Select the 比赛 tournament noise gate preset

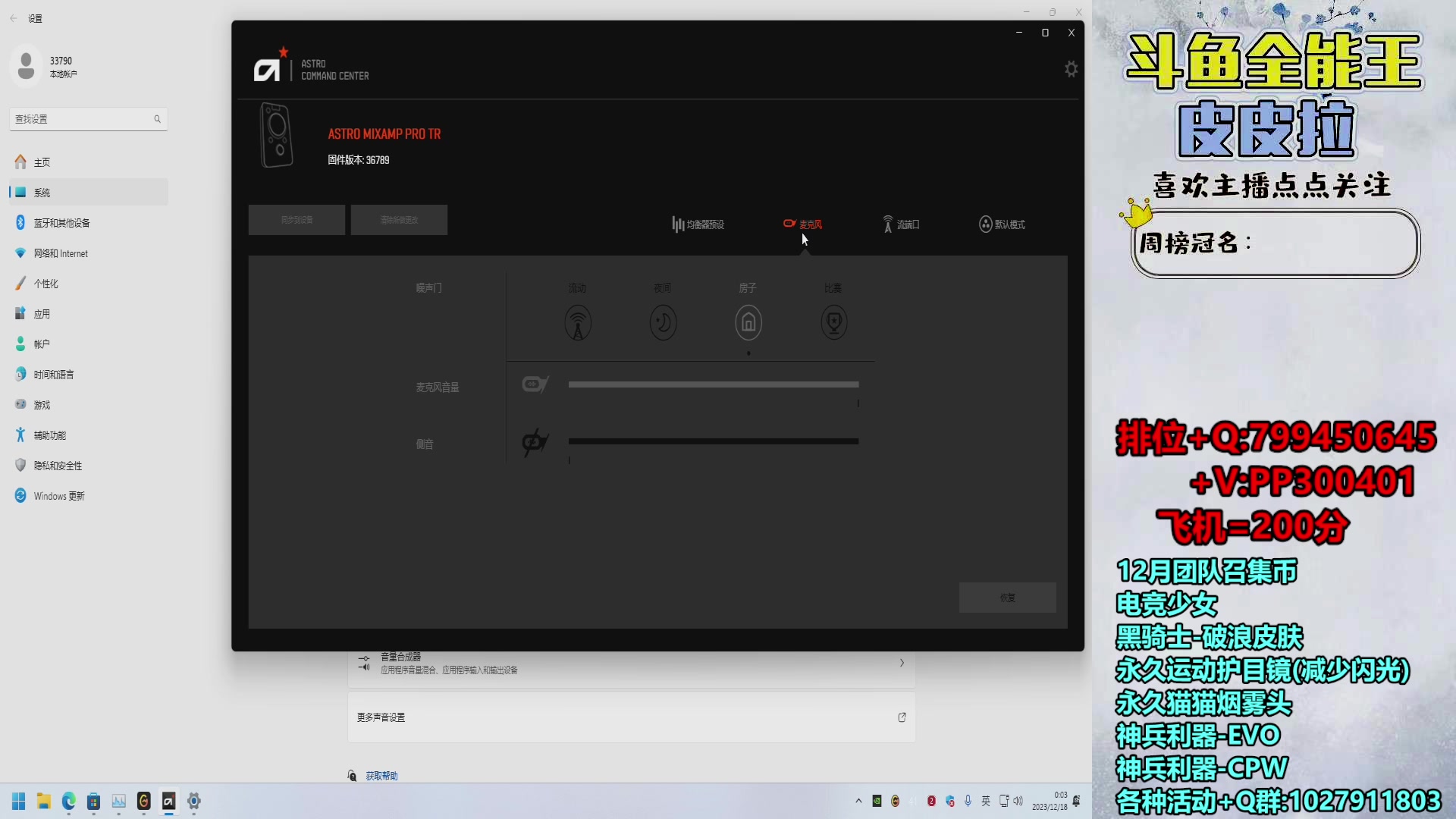click(833, 322)
